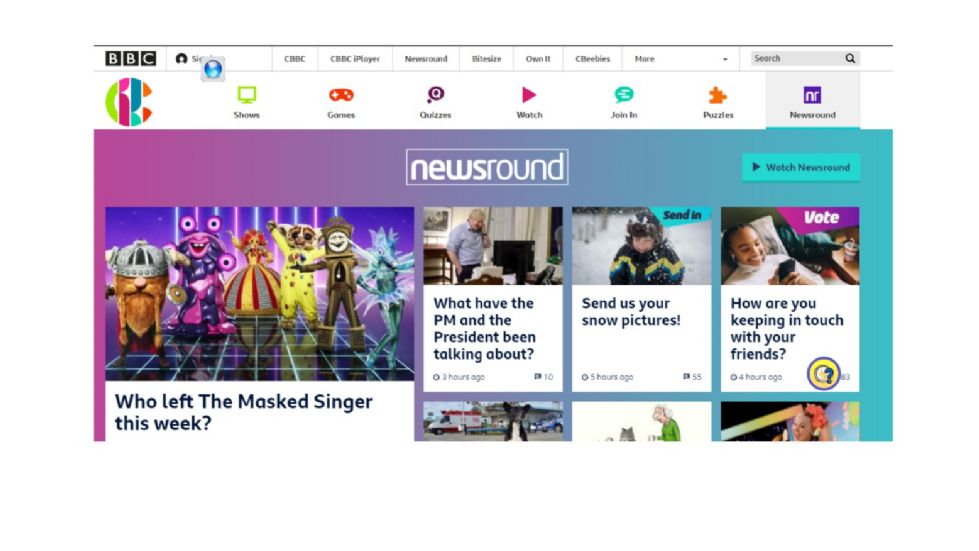The image size is (979, 551).
Task: Select the Quizzes icon
Action: [435, 95]
